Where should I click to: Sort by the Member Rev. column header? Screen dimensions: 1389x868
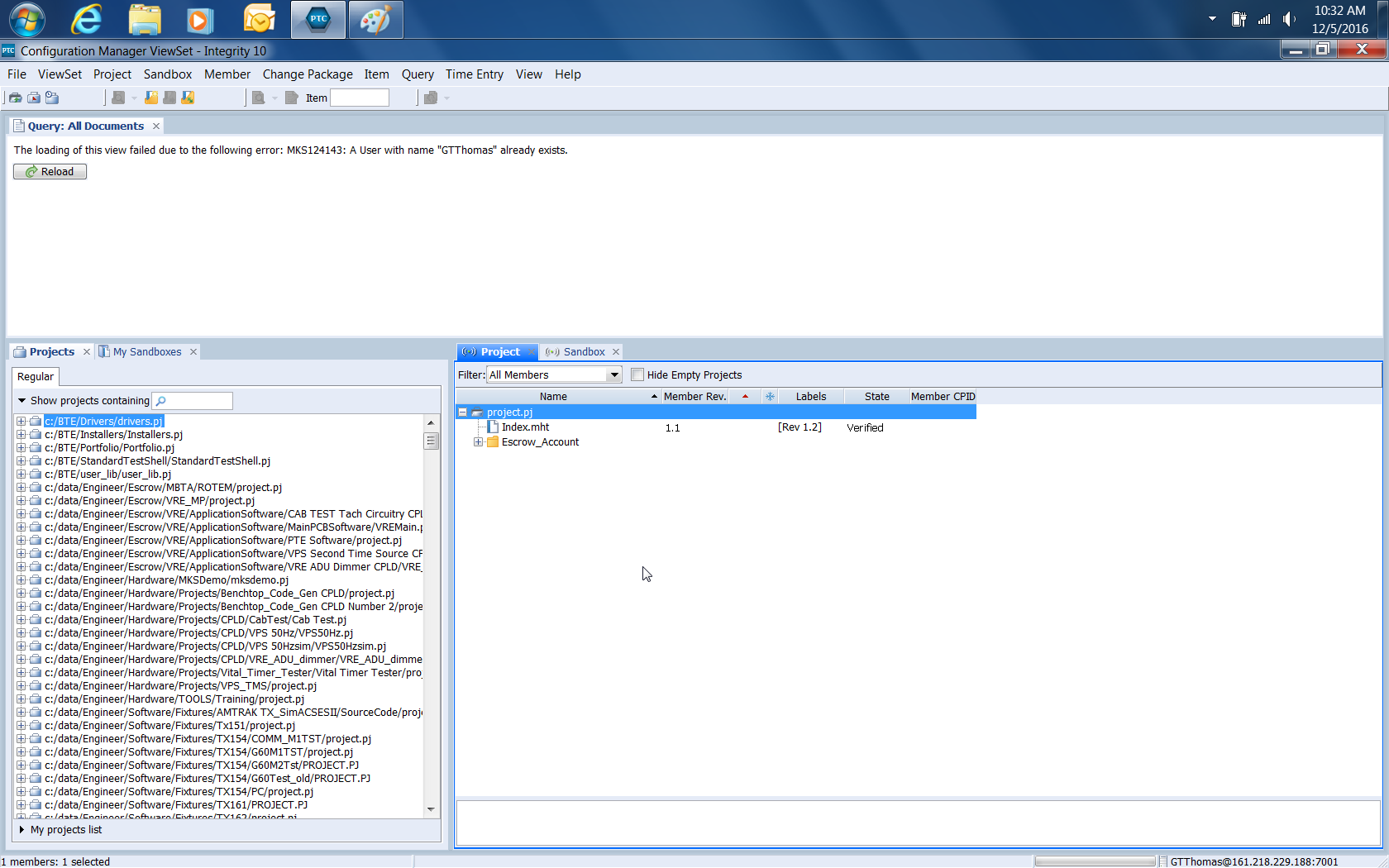coord(694,396)
